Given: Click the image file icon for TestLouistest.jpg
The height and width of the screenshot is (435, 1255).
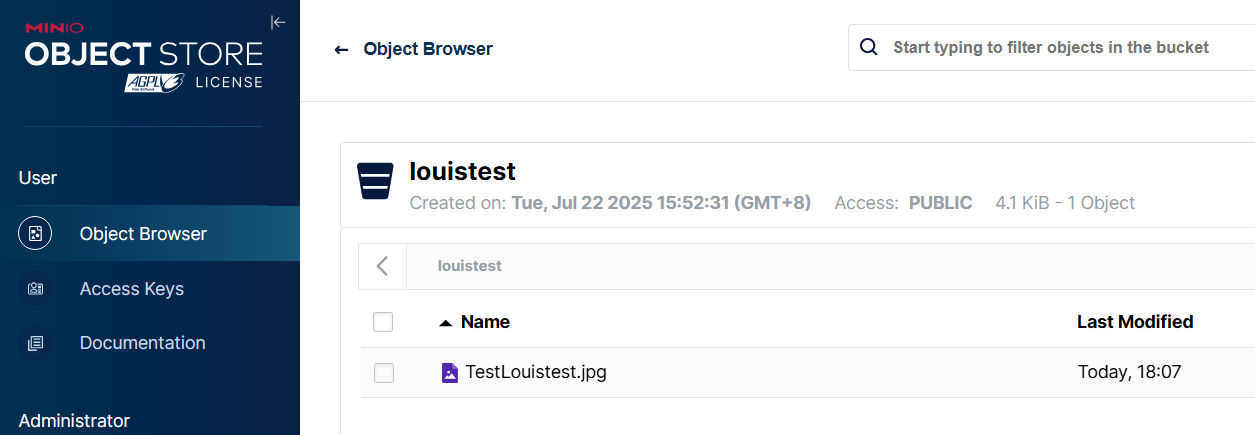Looking at the screenshot, I should [x=450, y=373].
